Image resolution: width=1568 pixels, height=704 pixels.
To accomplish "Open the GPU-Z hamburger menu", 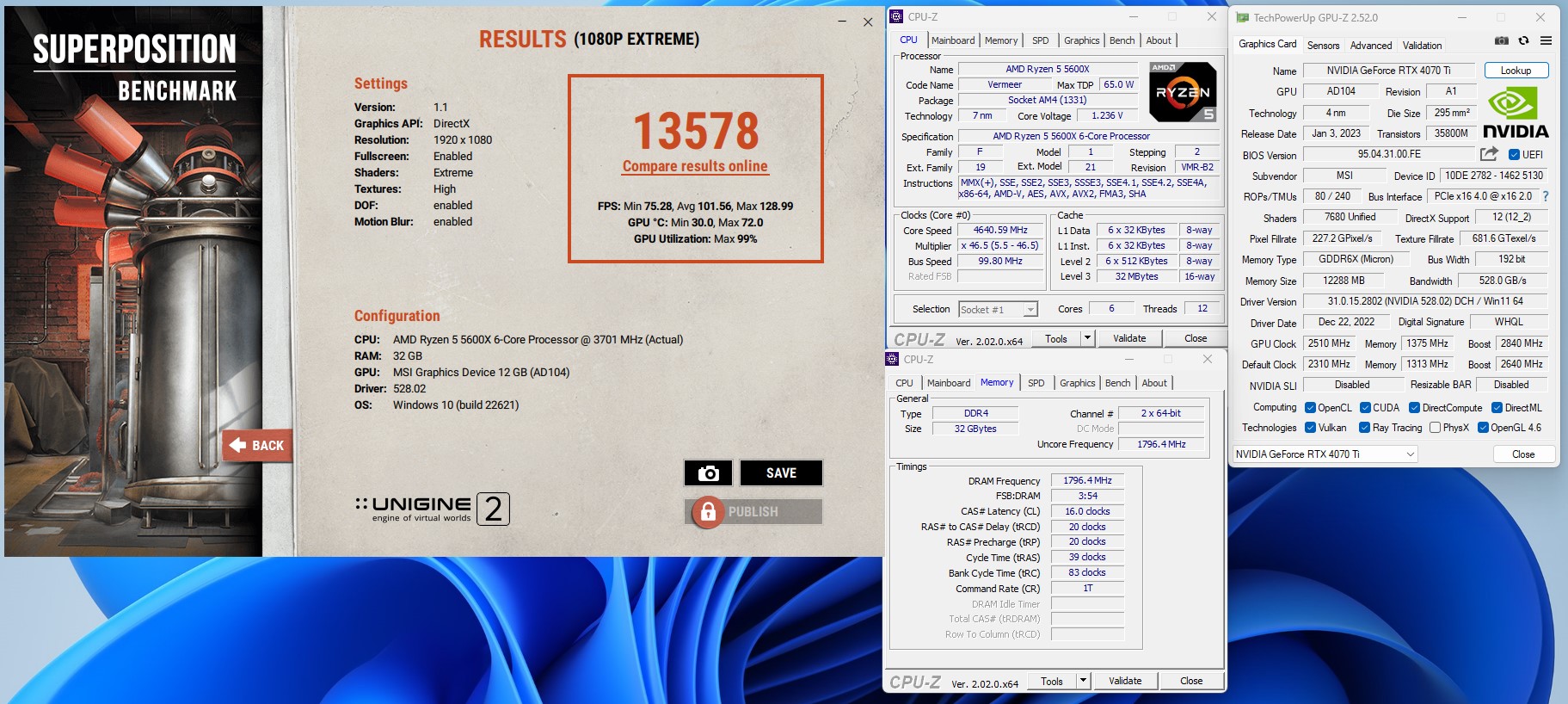I will pyautogui.click(x=1546, y=40).
